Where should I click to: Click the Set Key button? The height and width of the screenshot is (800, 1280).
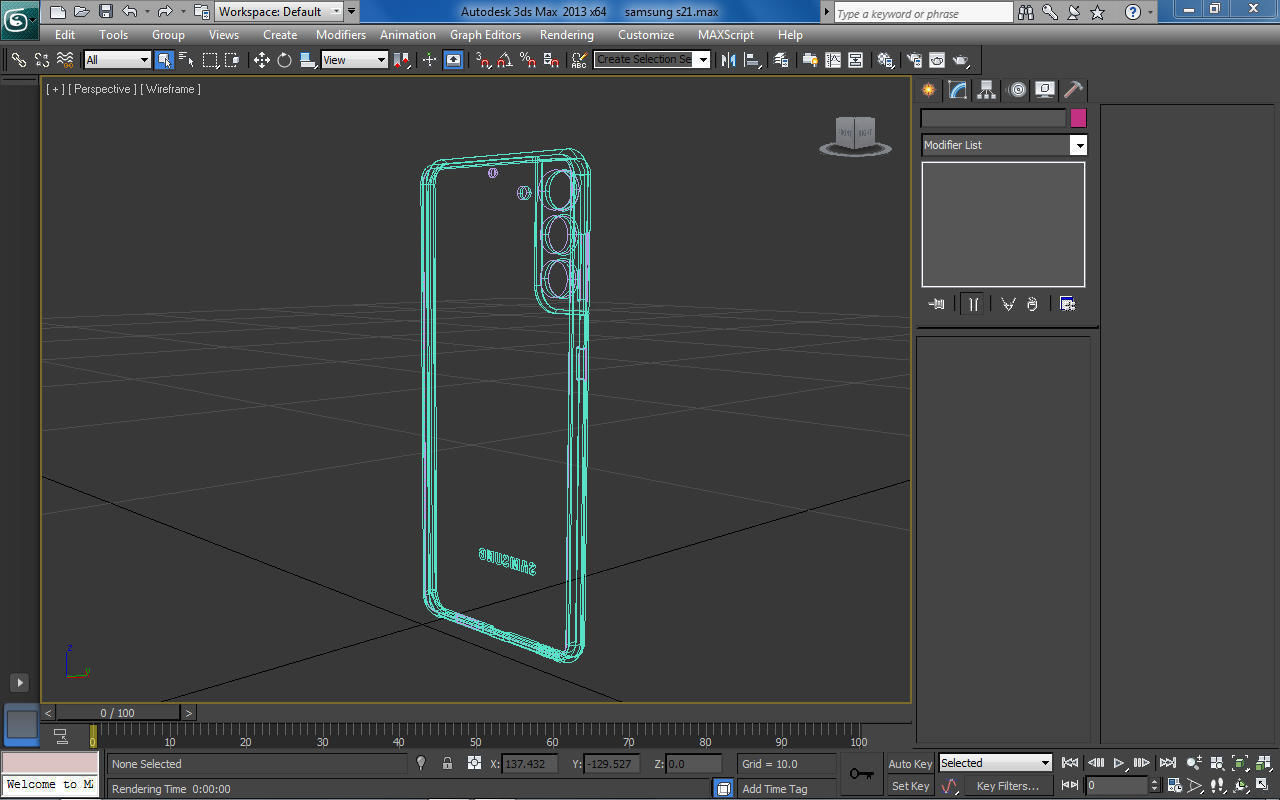(x=910, y=786)
